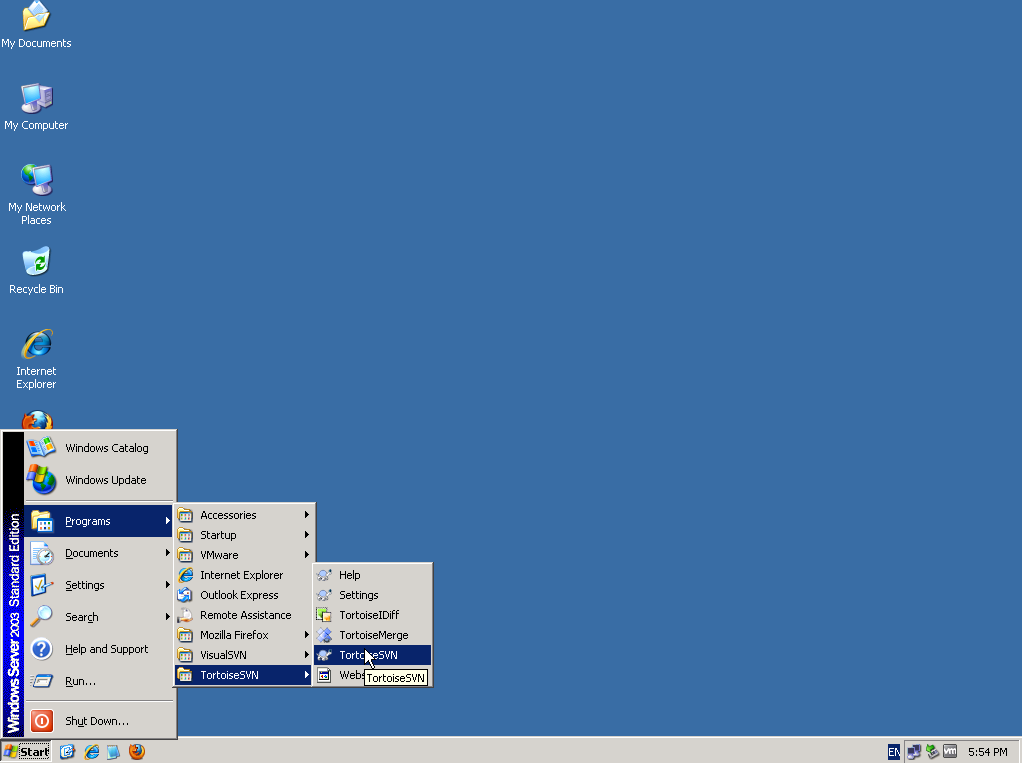The height and width of the screenshot is (763, 1022).
Task: Open Windows Update from Start menu
Action: 100,480
